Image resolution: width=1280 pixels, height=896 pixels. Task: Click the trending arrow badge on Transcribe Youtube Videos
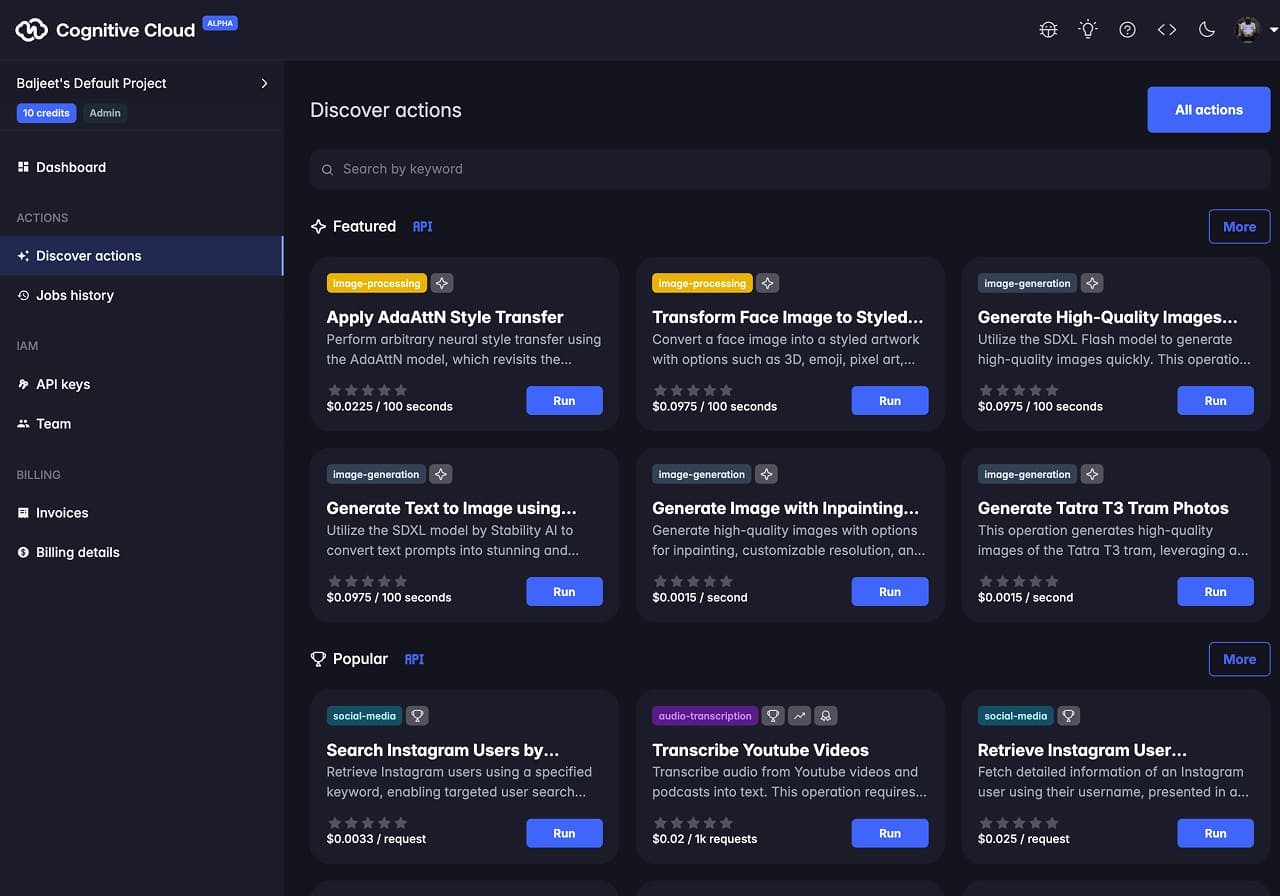[799, 715]
